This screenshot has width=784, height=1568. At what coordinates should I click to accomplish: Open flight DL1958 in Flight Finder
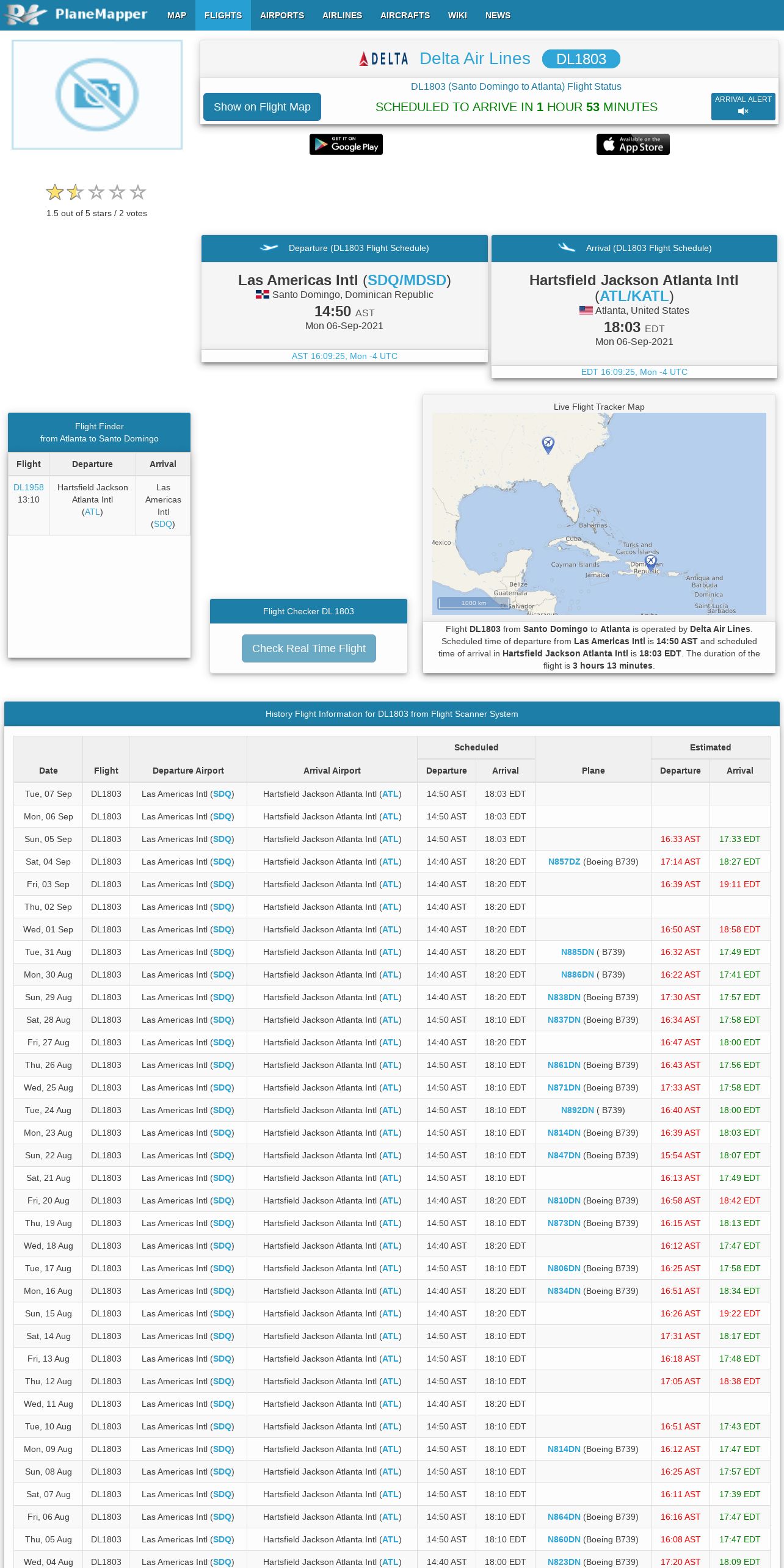(29, 487)
